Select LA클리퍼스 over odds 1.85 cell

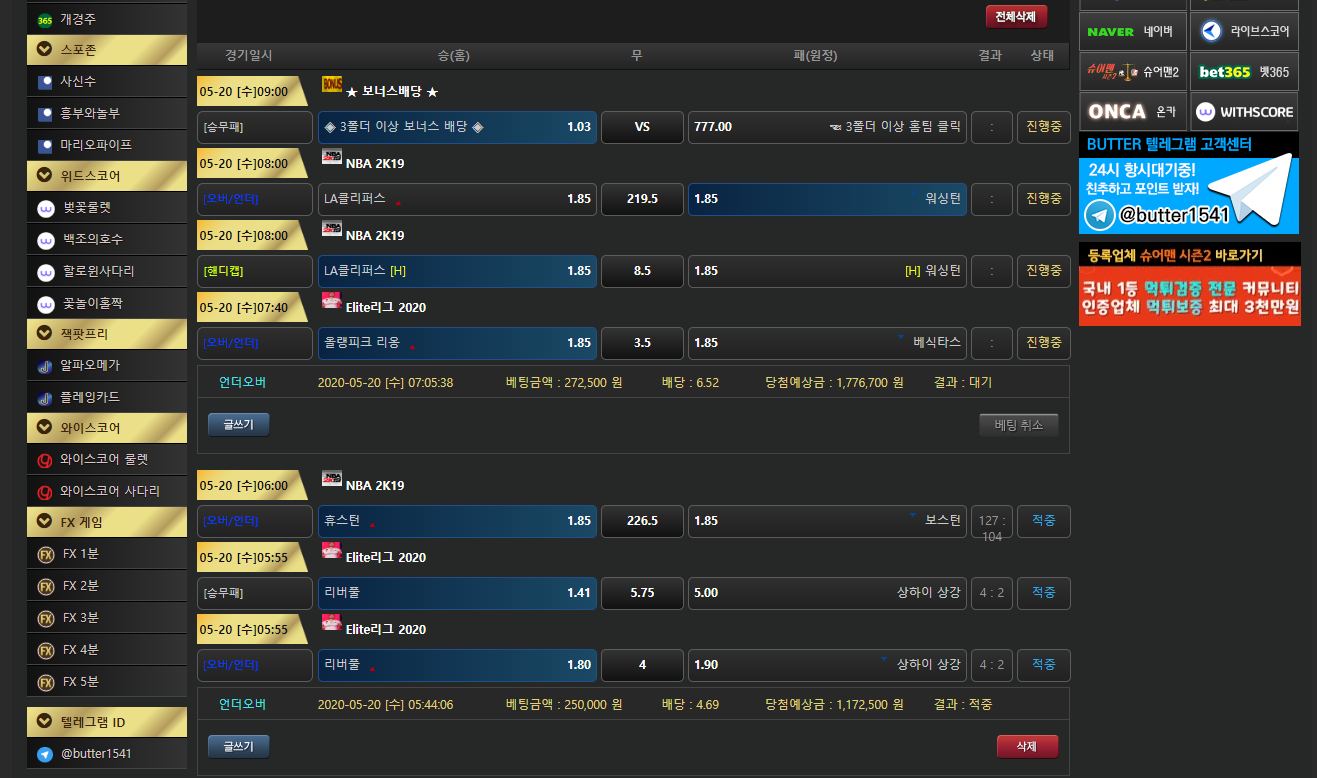[x=457, y=199]
